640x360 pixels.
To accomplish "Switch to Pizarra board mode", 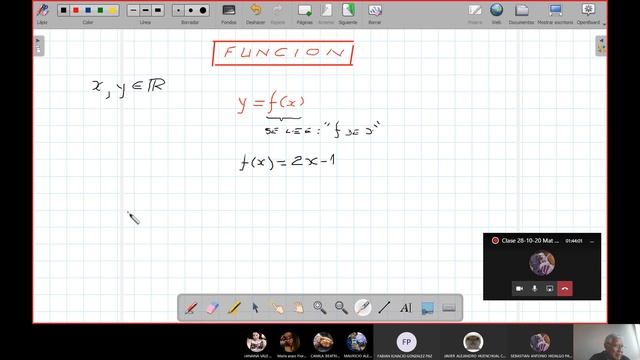I will tap(475, 10).
